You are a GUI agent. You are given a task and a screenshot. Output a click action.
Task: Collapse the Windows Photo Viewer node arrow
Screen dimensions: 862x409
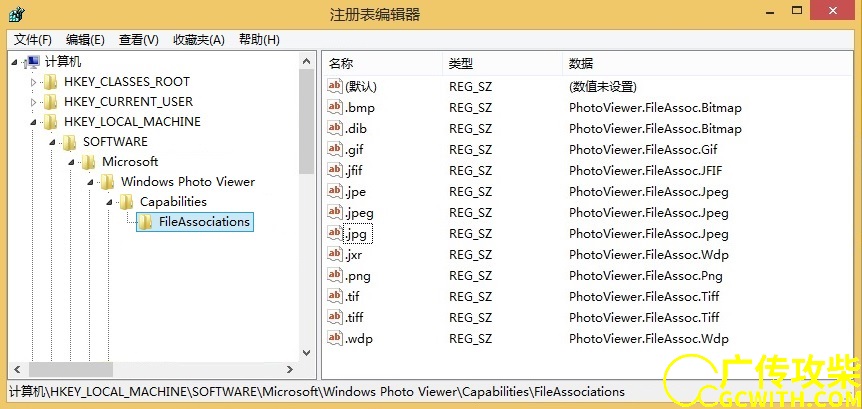(90, 182)
